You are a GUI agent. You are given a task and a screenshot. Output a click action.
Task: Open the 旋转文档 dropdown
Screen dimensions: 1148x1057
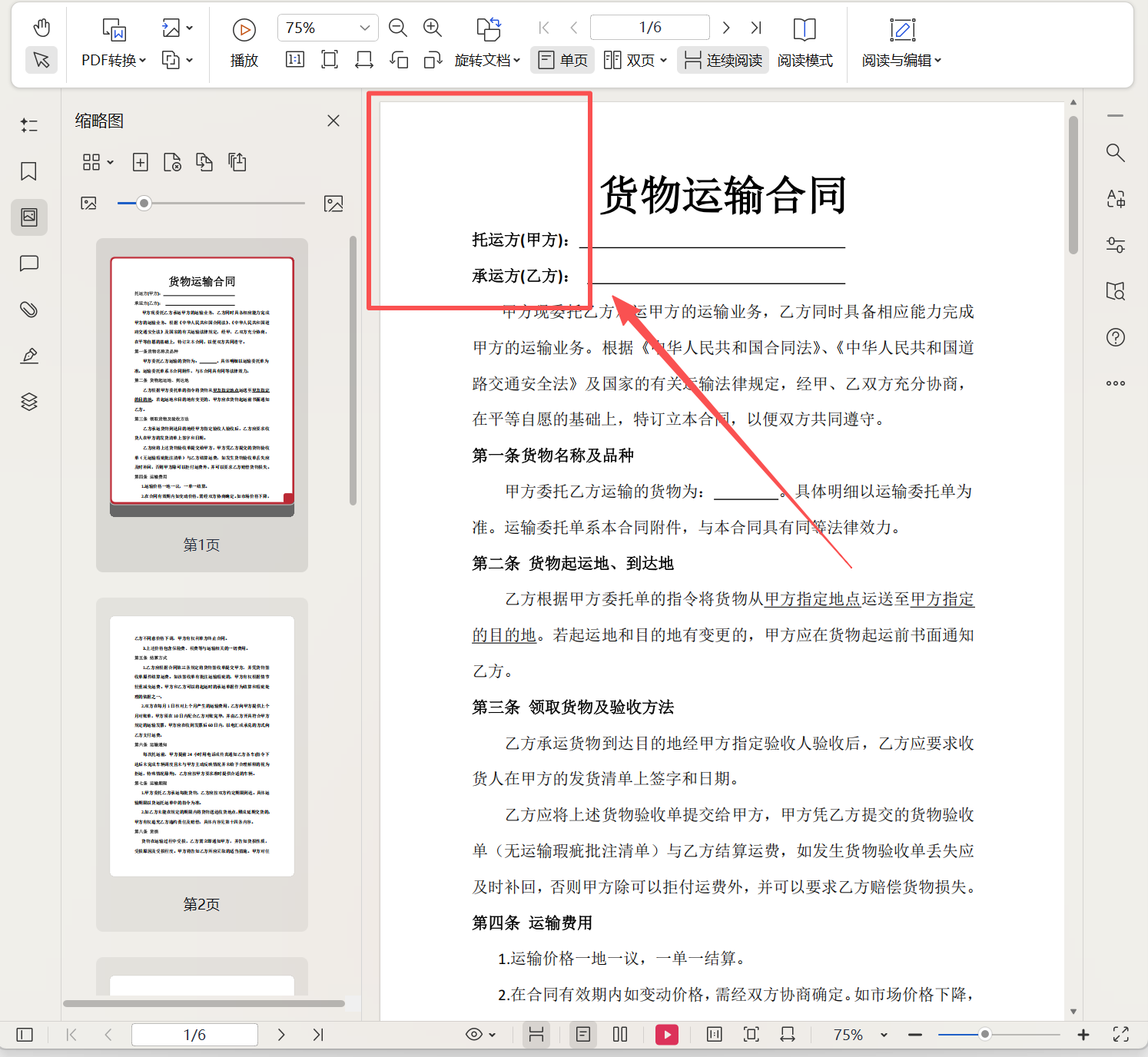487,60
